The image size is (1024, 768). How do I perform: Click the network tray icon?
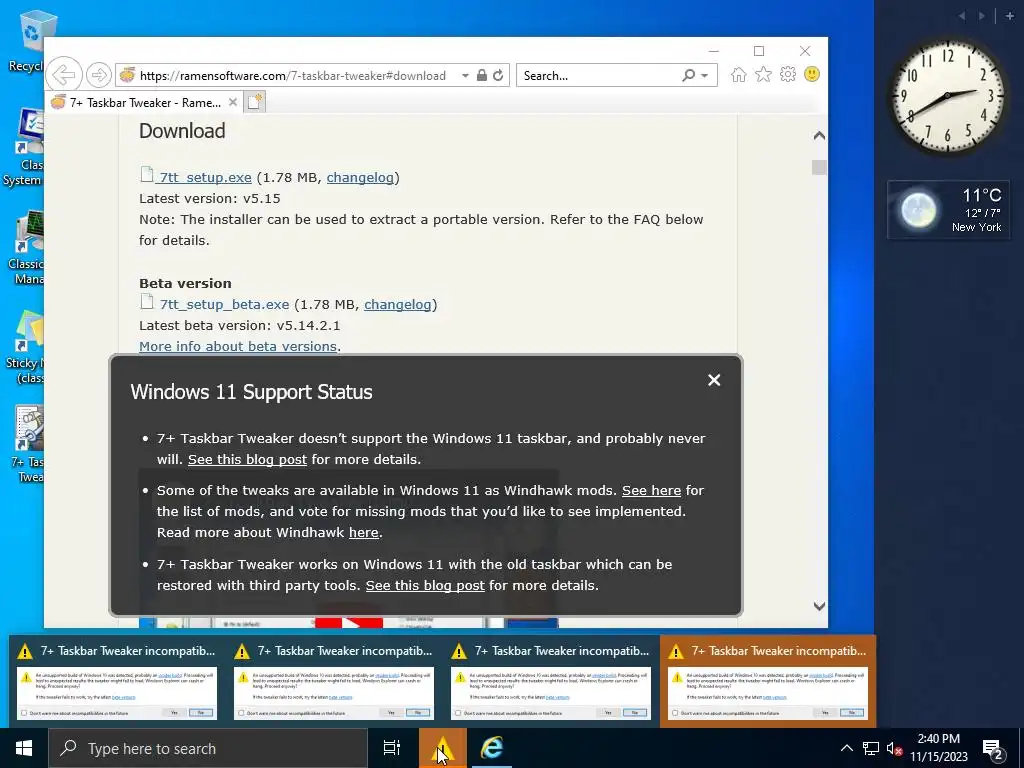[x=871, y=748]
